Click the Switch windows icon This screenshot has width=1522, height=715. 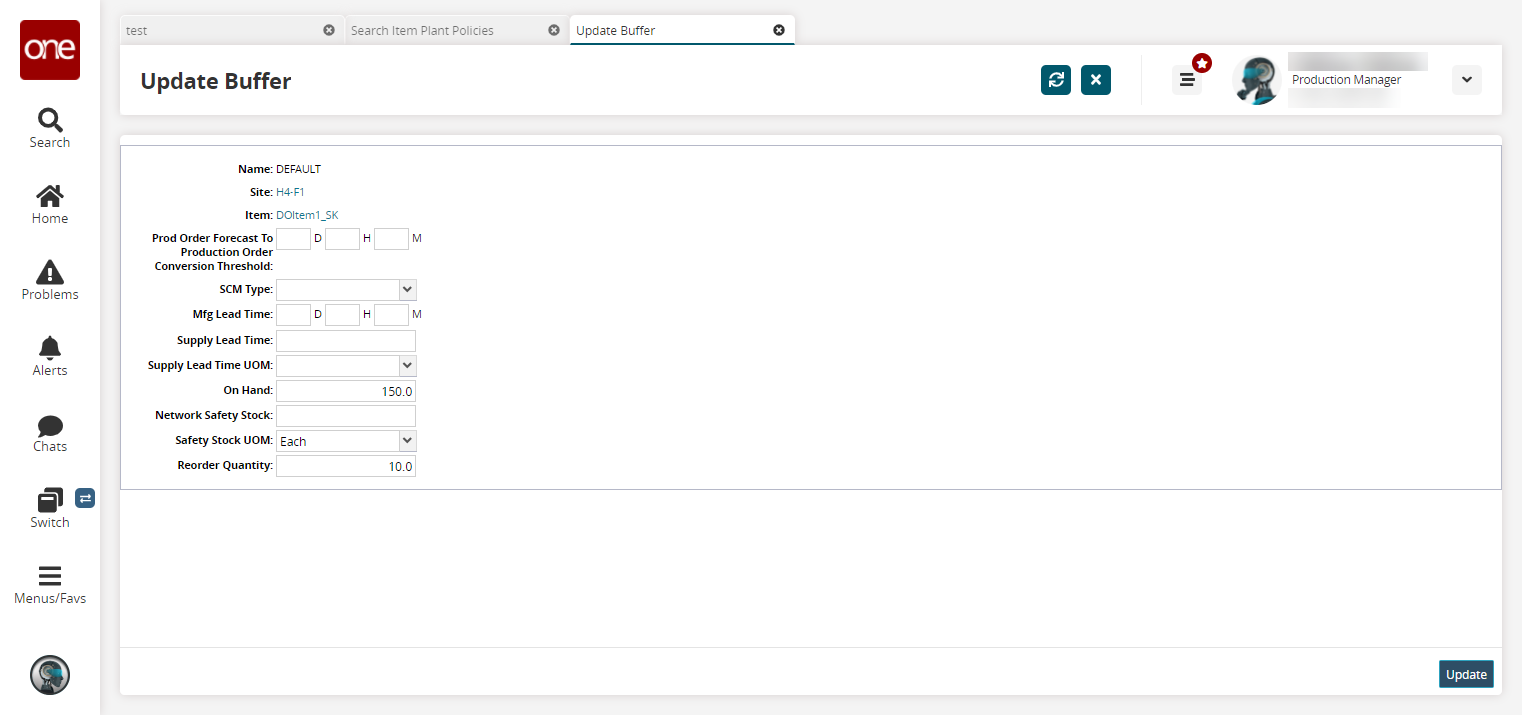tap(50, 501)
